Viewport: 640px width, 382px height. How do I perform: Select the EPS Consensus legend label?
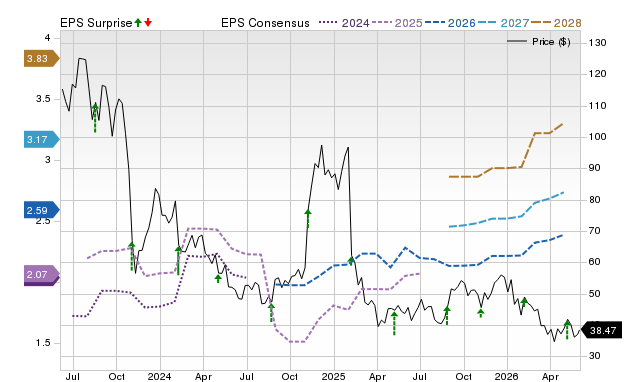click(265, 23)
